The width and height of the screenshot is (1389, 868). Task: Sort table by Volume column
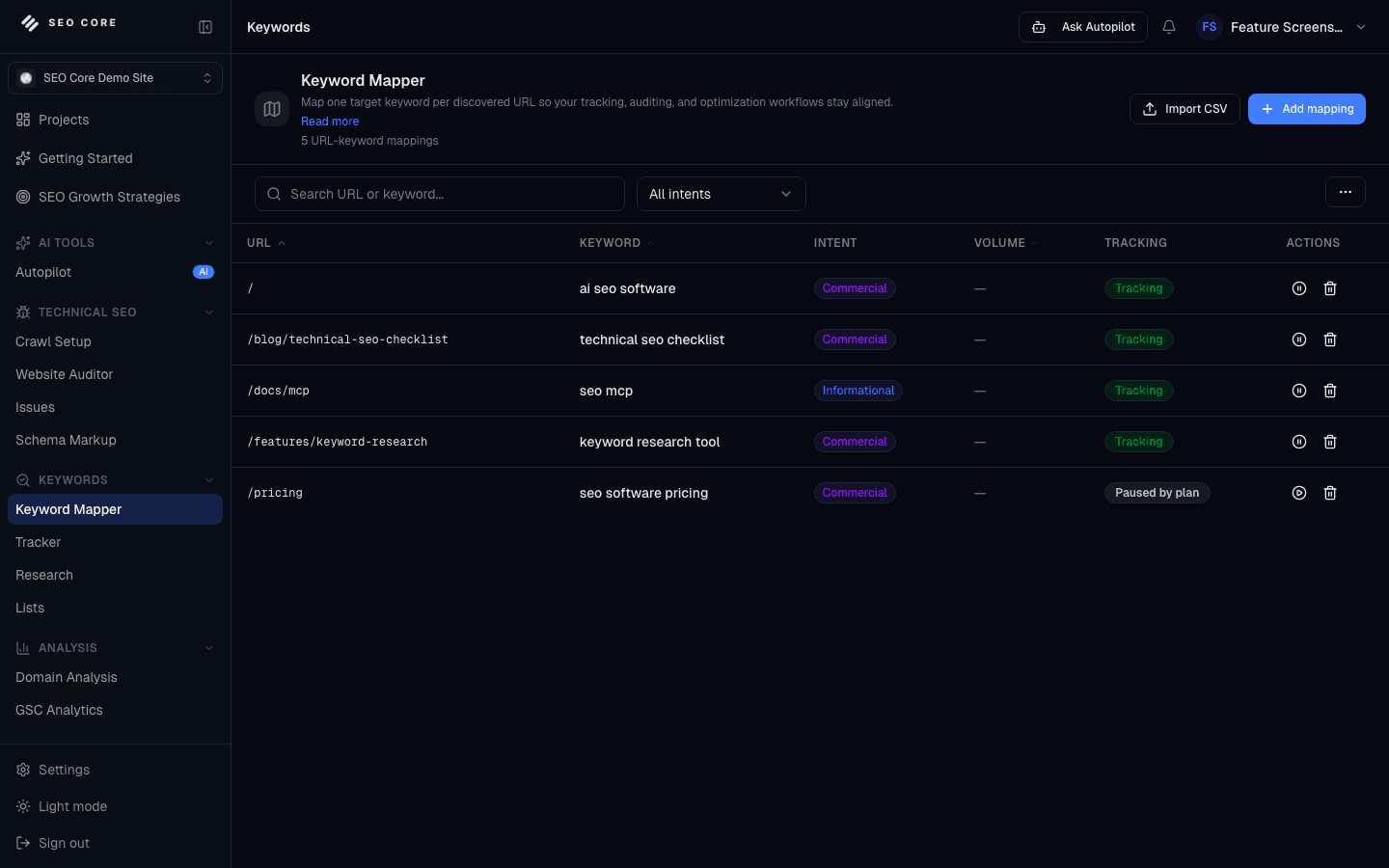[1006, 243]
